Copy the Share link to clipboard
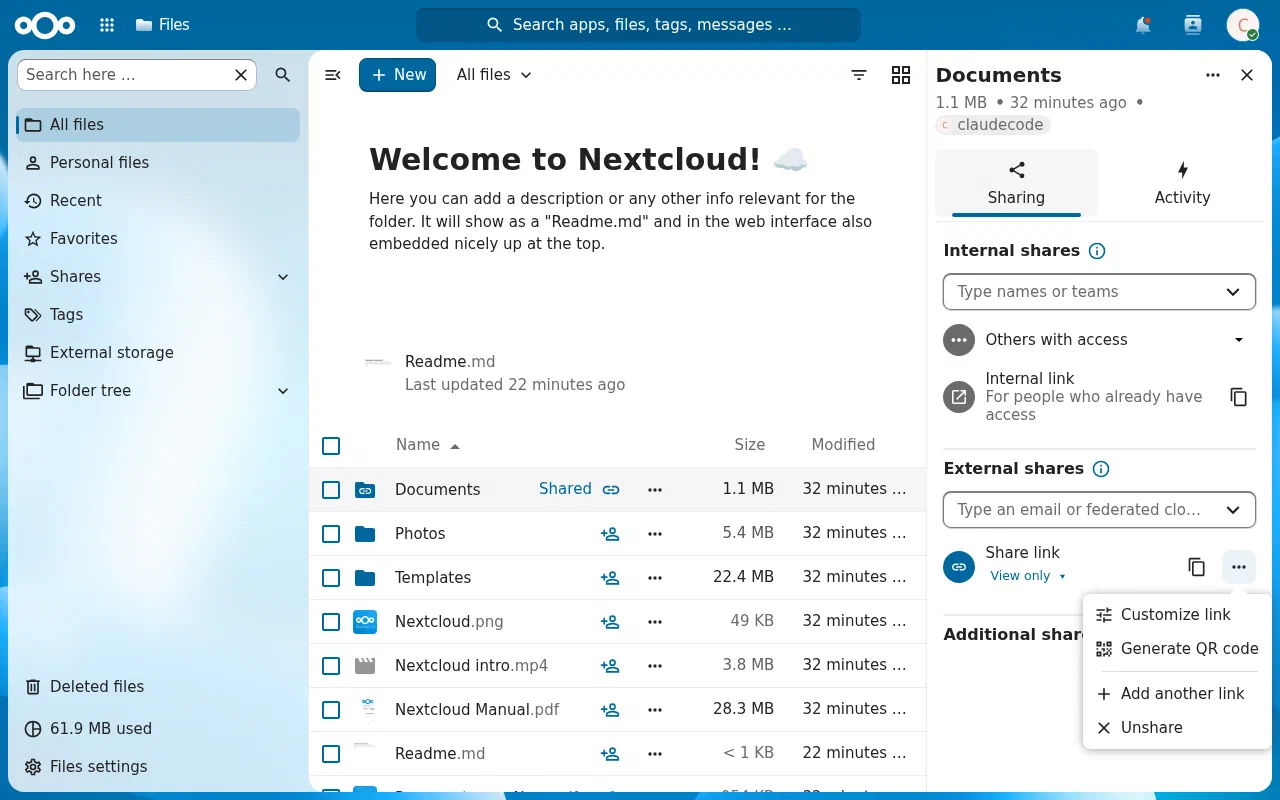Image resolution: width=1280 pixels, height=800 pixels. pyautogui.click(x=1197, y=567)
